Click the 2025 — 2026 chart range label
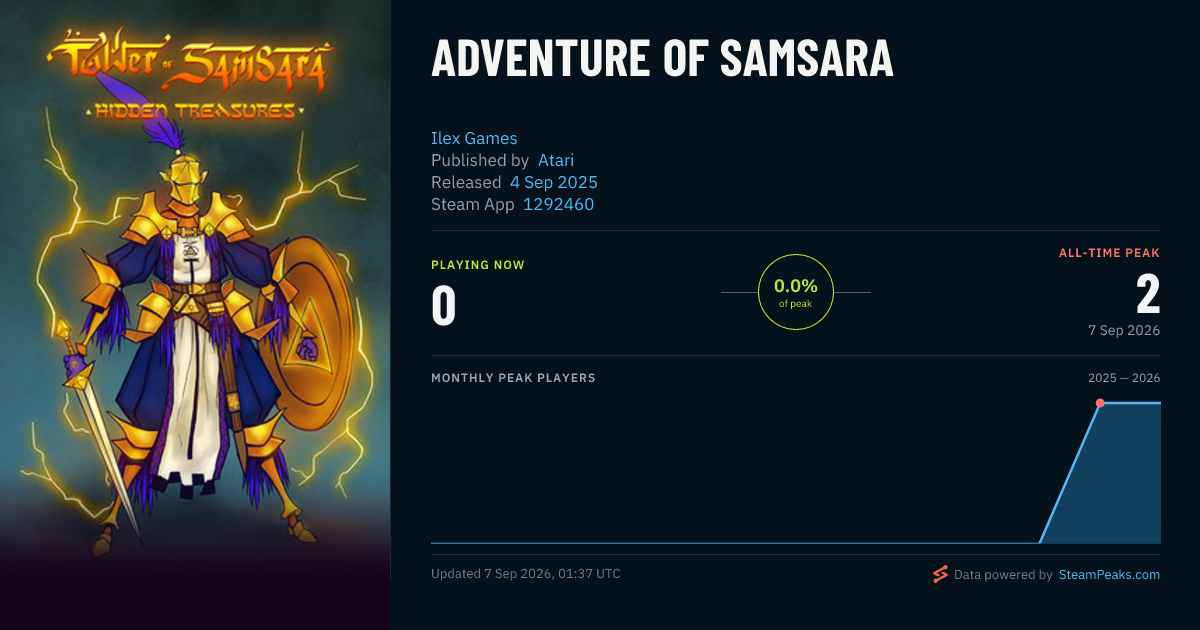This screenshot has height=630, width=1200. (1124, 378)
